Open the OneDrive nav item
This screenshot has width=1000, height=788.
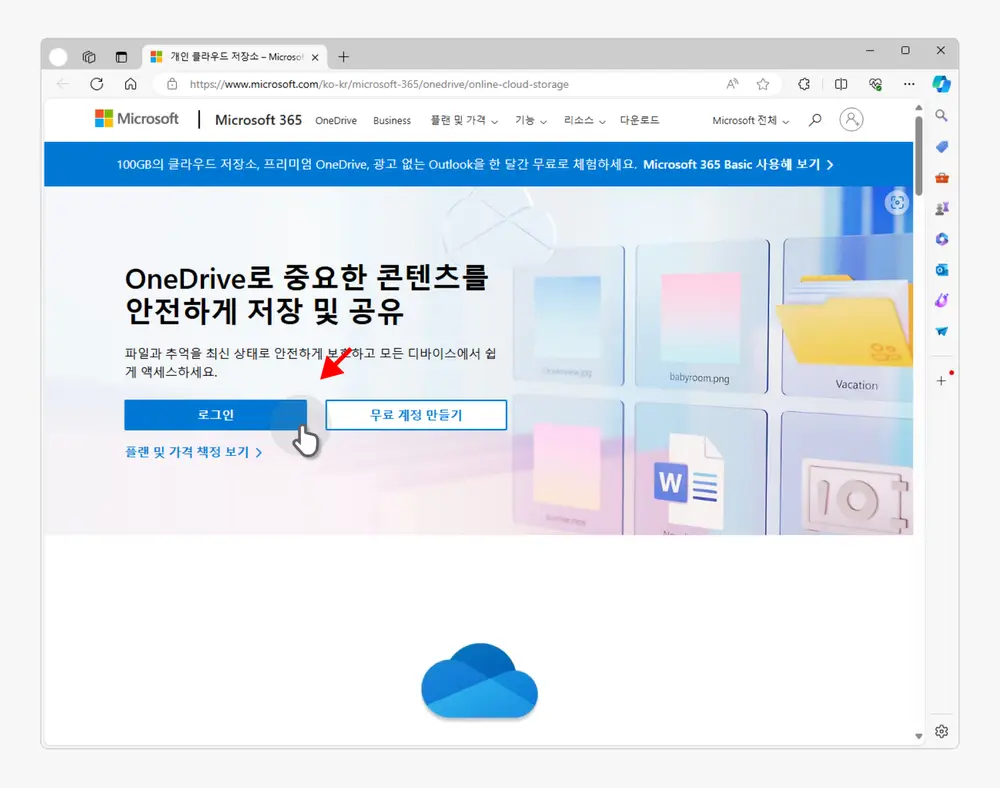point(336,120)
